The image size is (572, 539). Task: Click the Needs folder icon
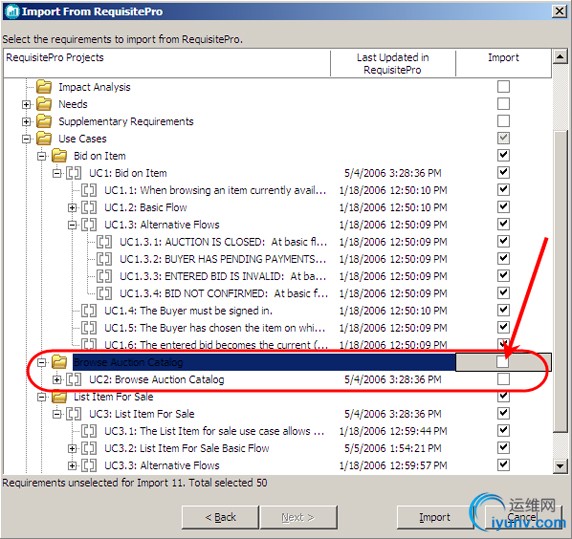[x=44, y=104]
